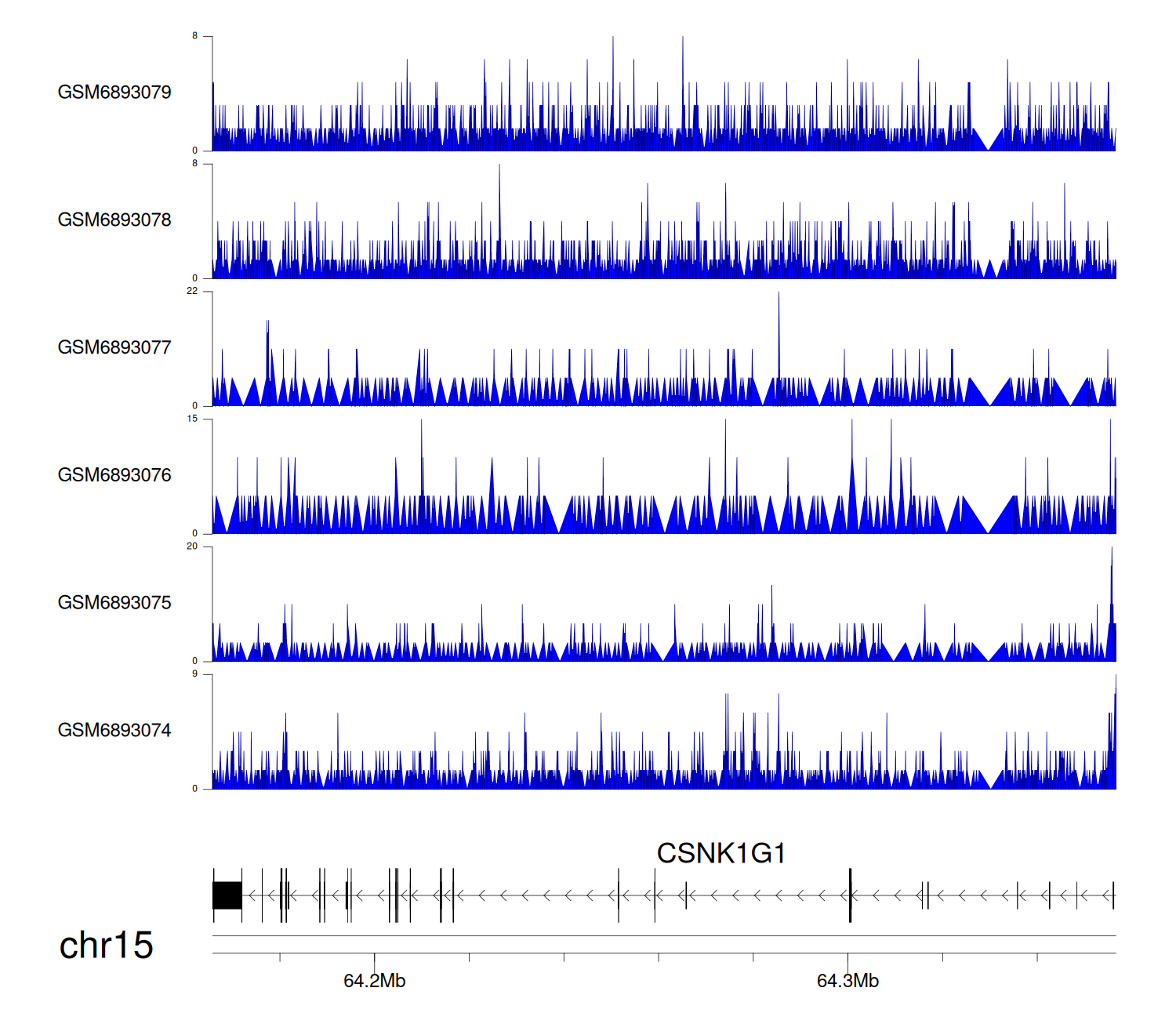The height and width of the screenshot is (1035, 1176).
Task: Click the y-axis maximum 15 on GSM6893076
Action: pyautogui.click(x=192, y=419)
